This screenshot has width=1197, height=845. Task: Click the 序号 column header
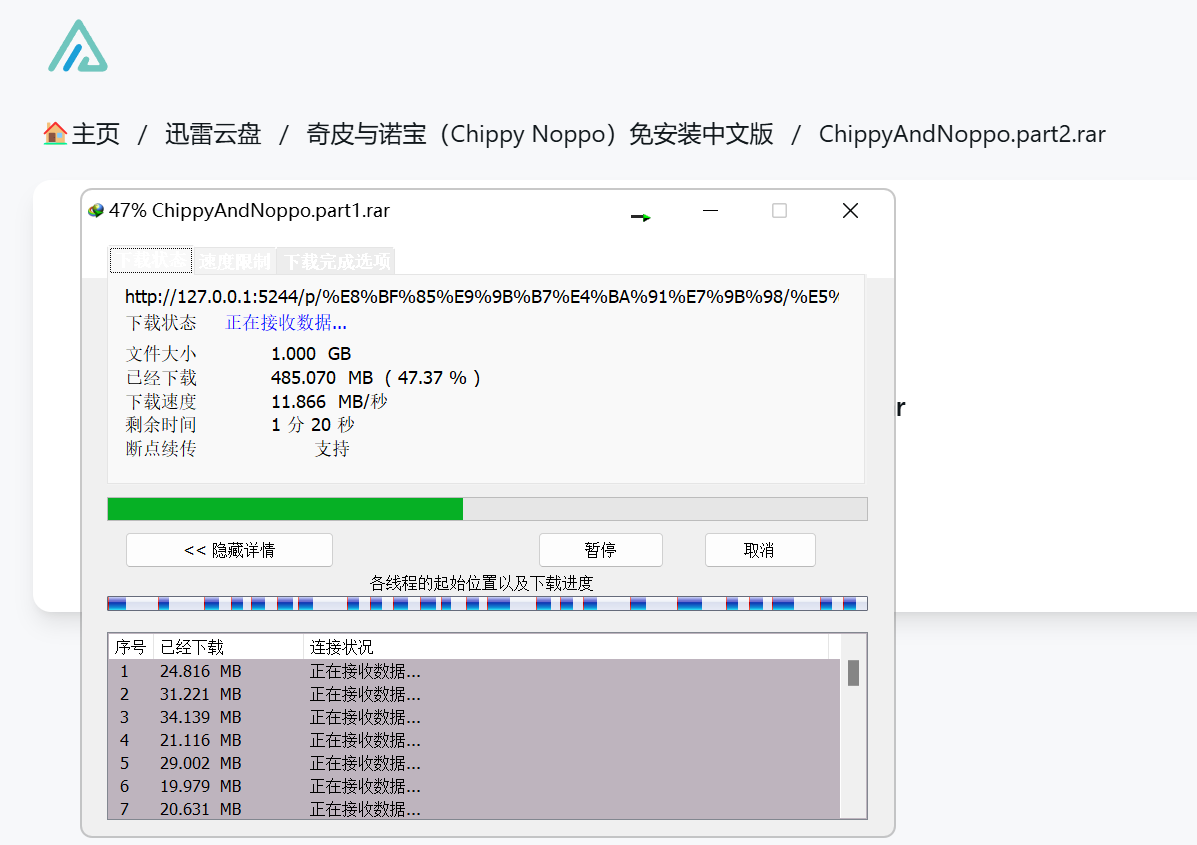tap(131, 647)
